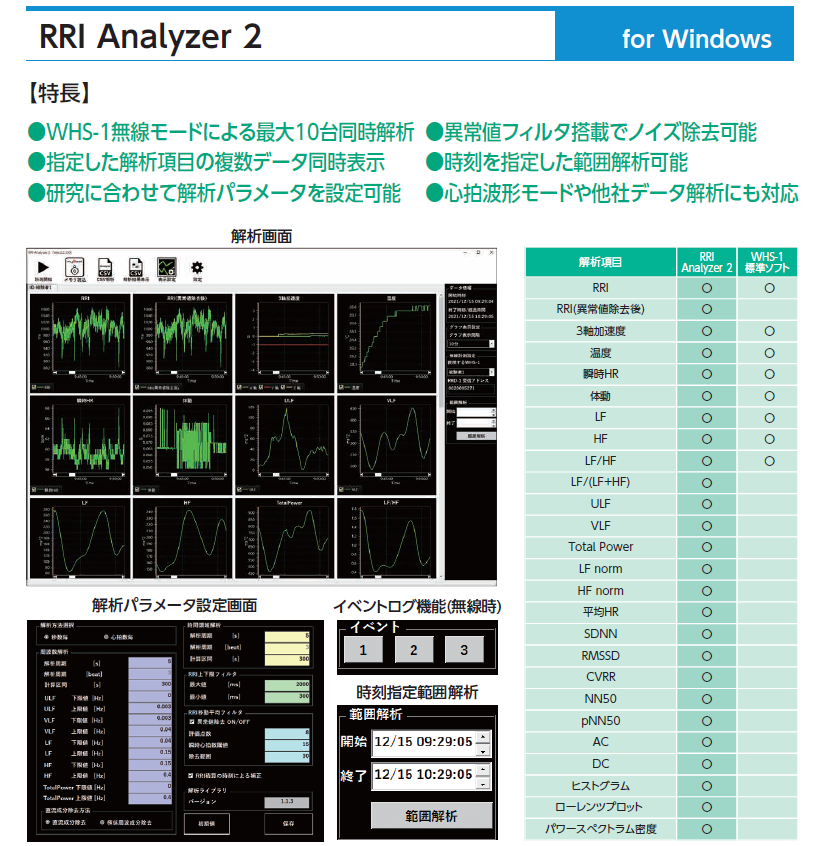Click the up arrow on 開始 time spinner
The width and height of the screenshot is (822, 846).
(483, 738)
